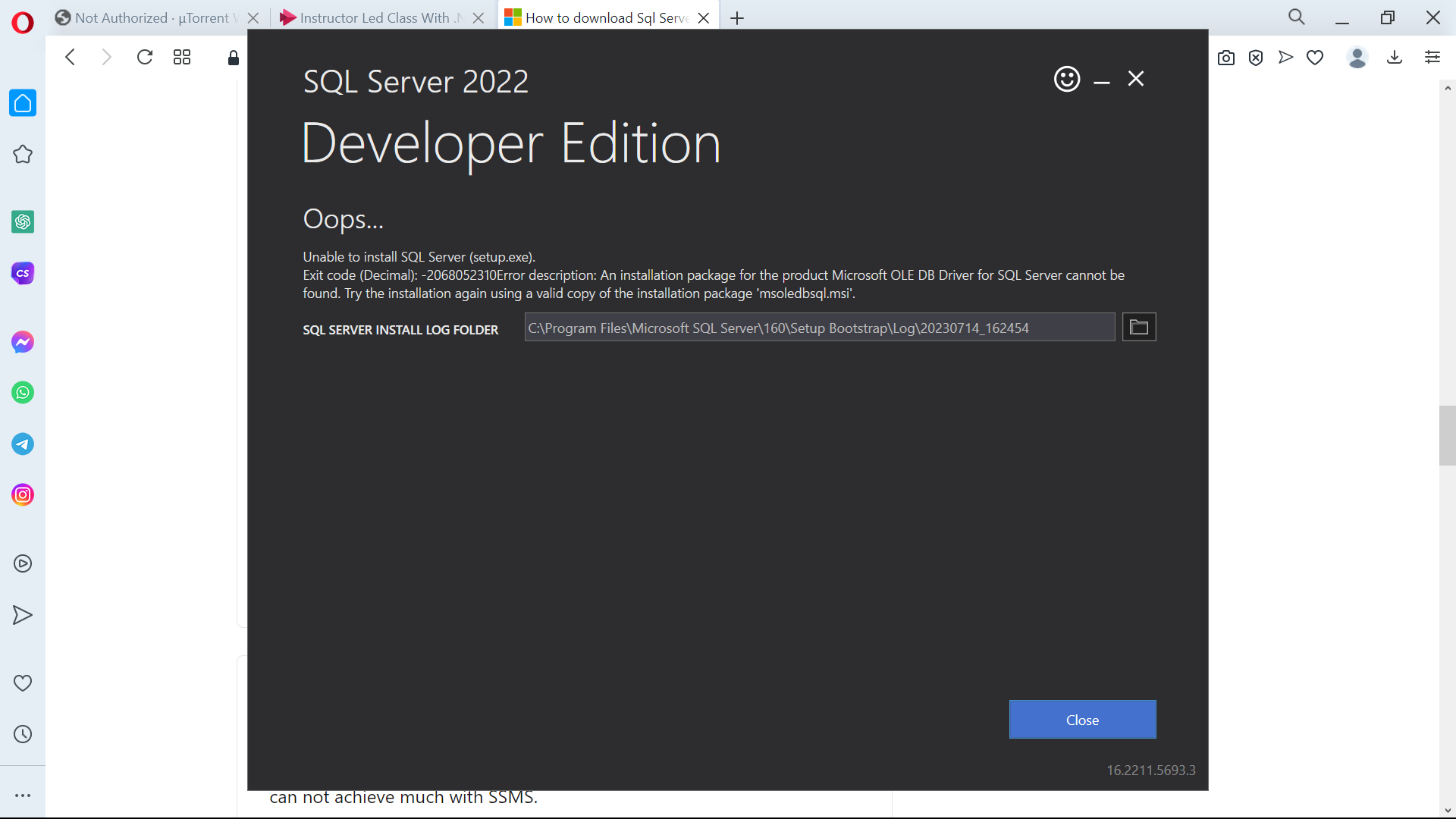Viewport: 1456px width, 819px height.
Task: Open the sidebar history clock
Action: click(x=23, y=734)
